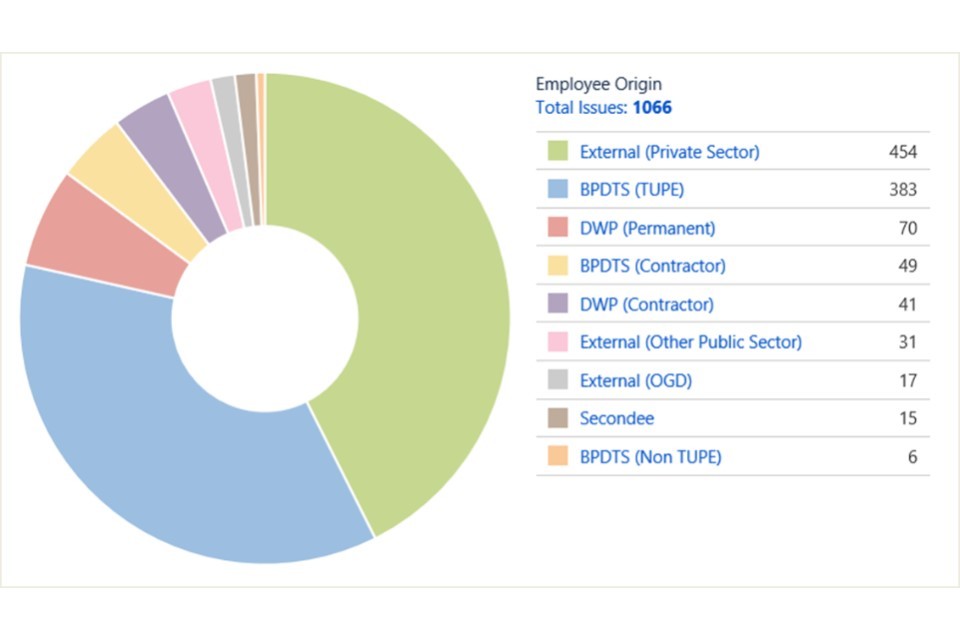The image size is (960, 640).
Task: Select purple swatch beside DWP (Contractor)
Action: point(558,304)
